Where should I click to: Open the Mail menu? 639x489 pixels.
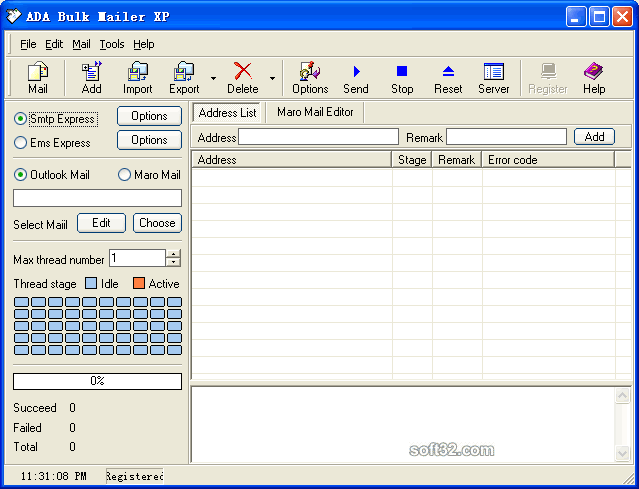pyautogui.click(x=81, y=44)
